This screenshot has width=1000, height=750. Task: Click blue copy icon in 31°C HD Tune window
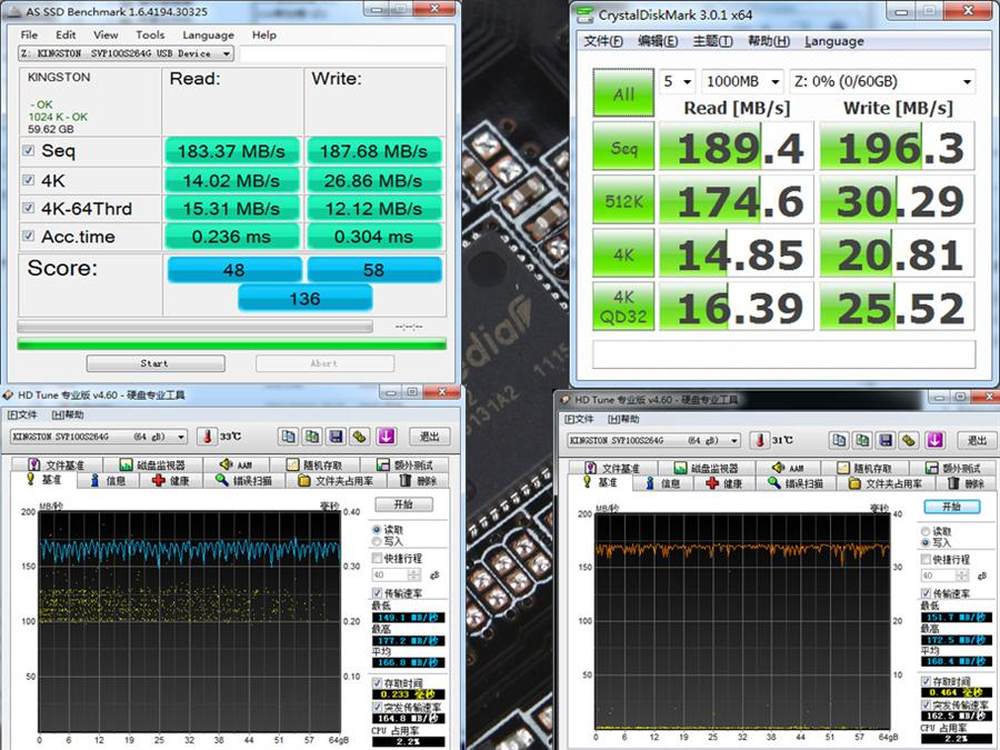coord(839,440)
